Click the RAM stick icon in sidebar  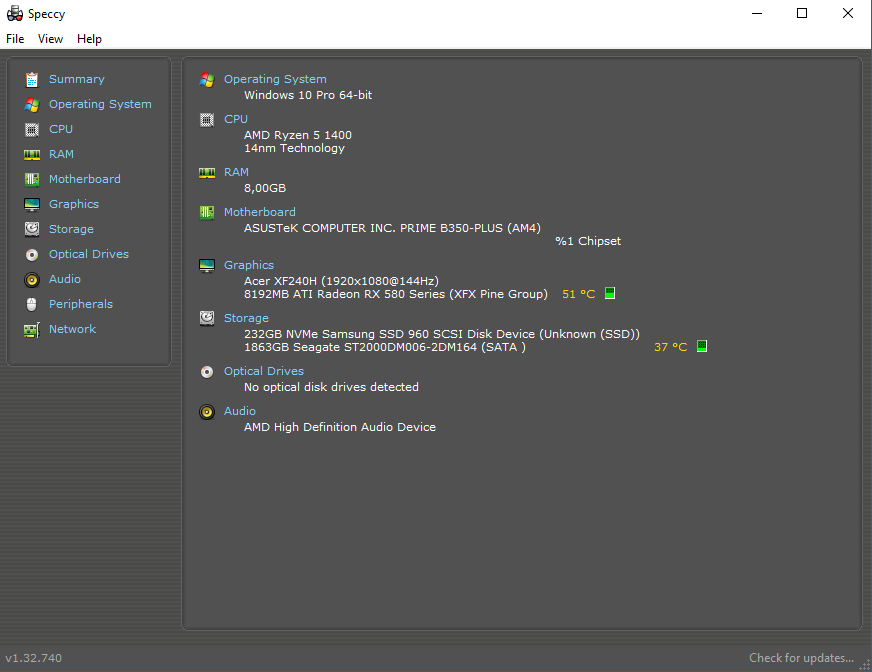(32, 155)
